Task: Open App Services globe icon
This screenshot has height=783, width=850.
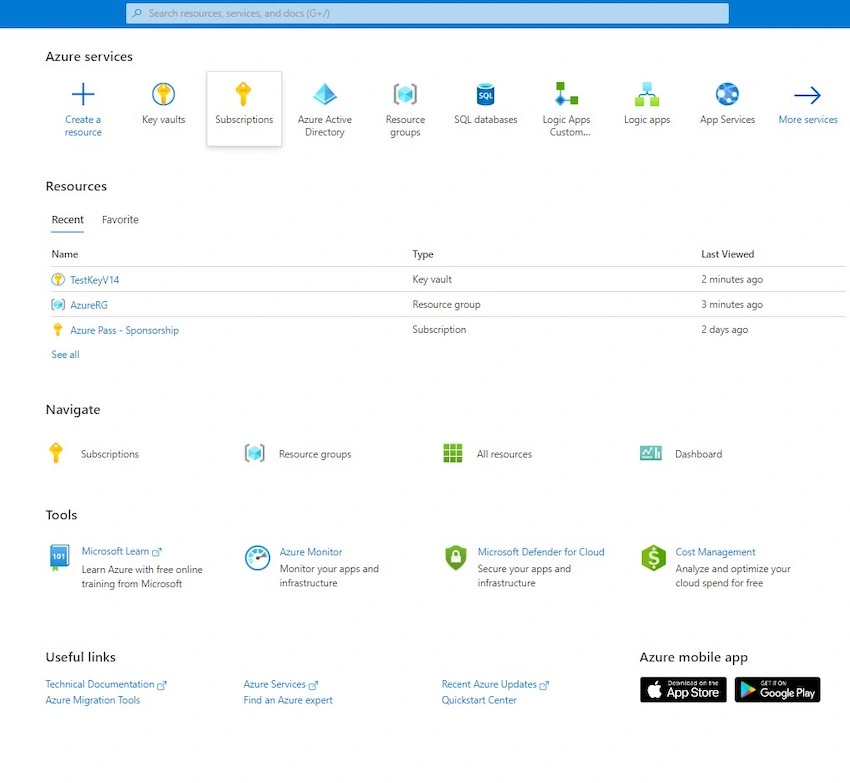Action: click(727, 94)
